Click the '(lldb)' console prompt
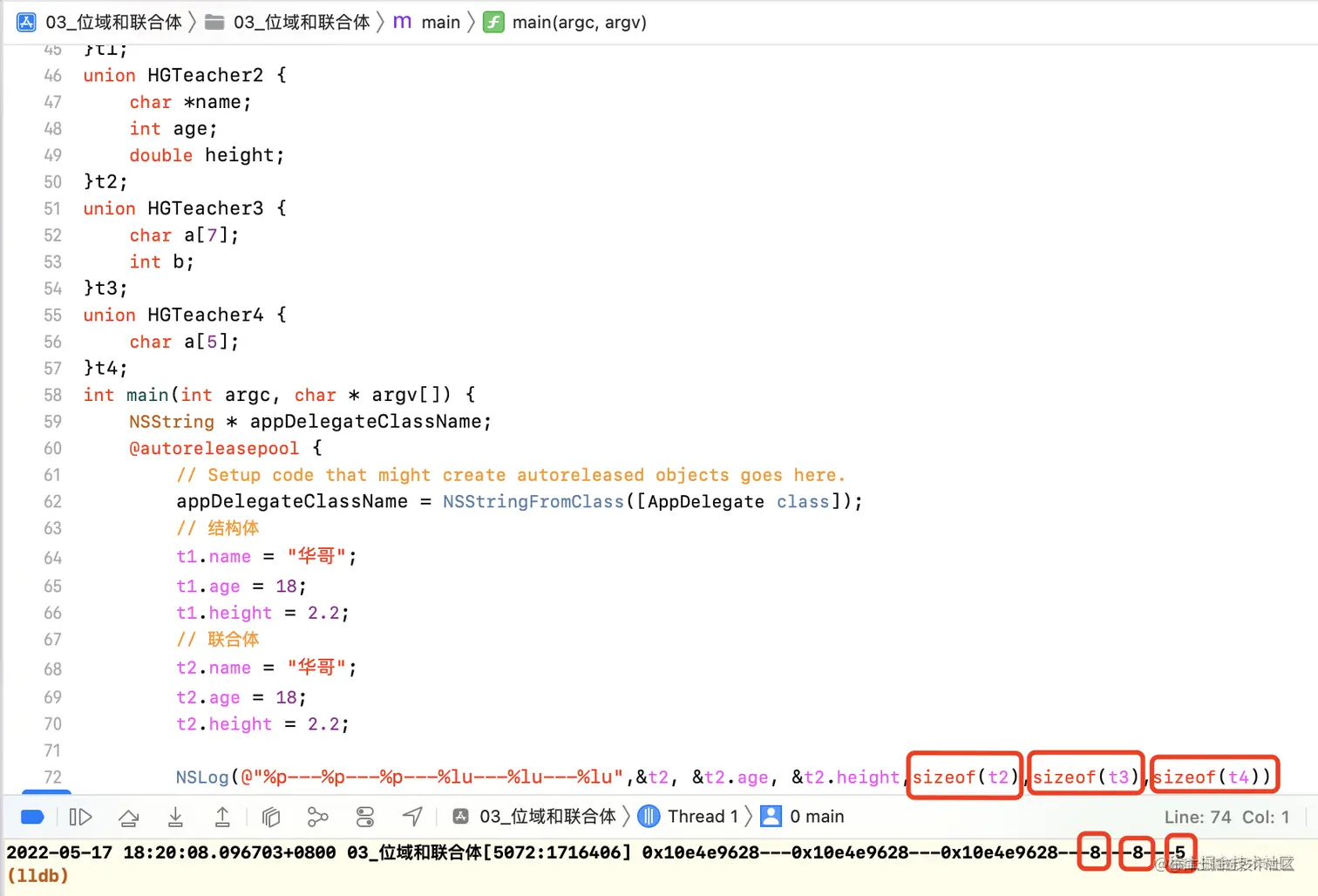The image size is (1318, 896). [37, 875]
